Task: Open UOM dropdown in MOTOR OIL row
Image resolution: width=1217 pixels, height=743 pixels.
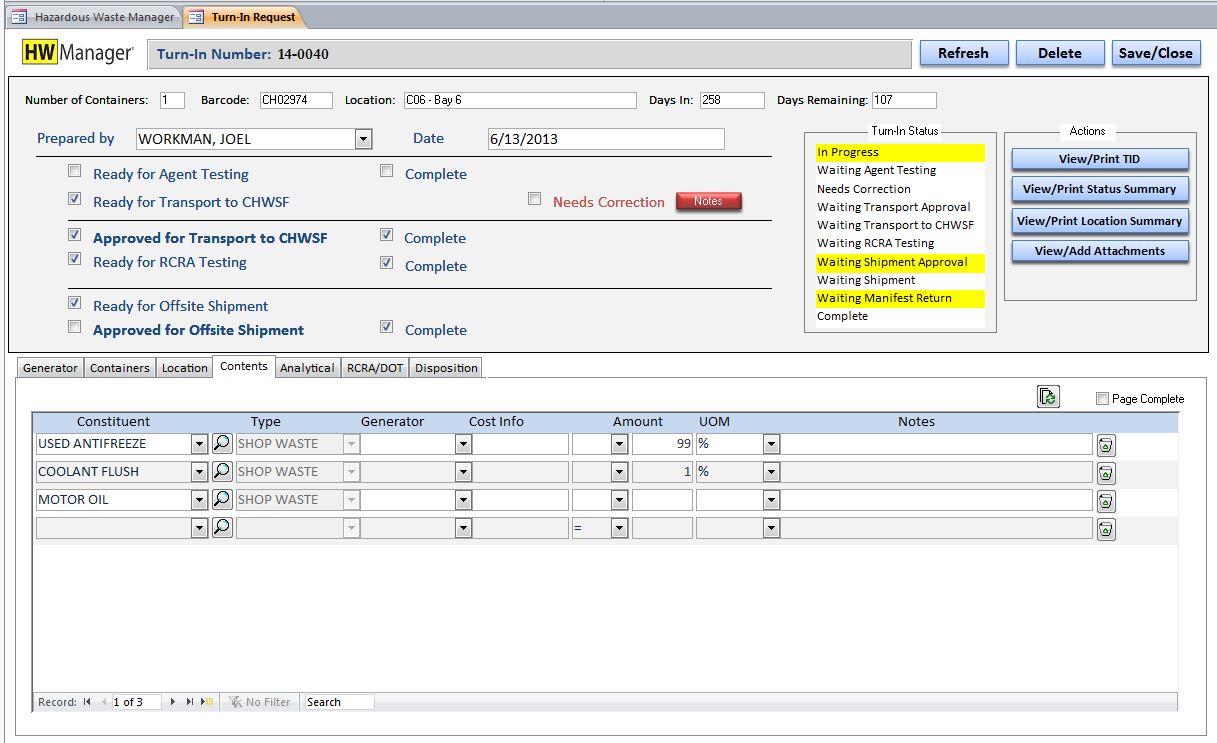Action: (771, 500)
